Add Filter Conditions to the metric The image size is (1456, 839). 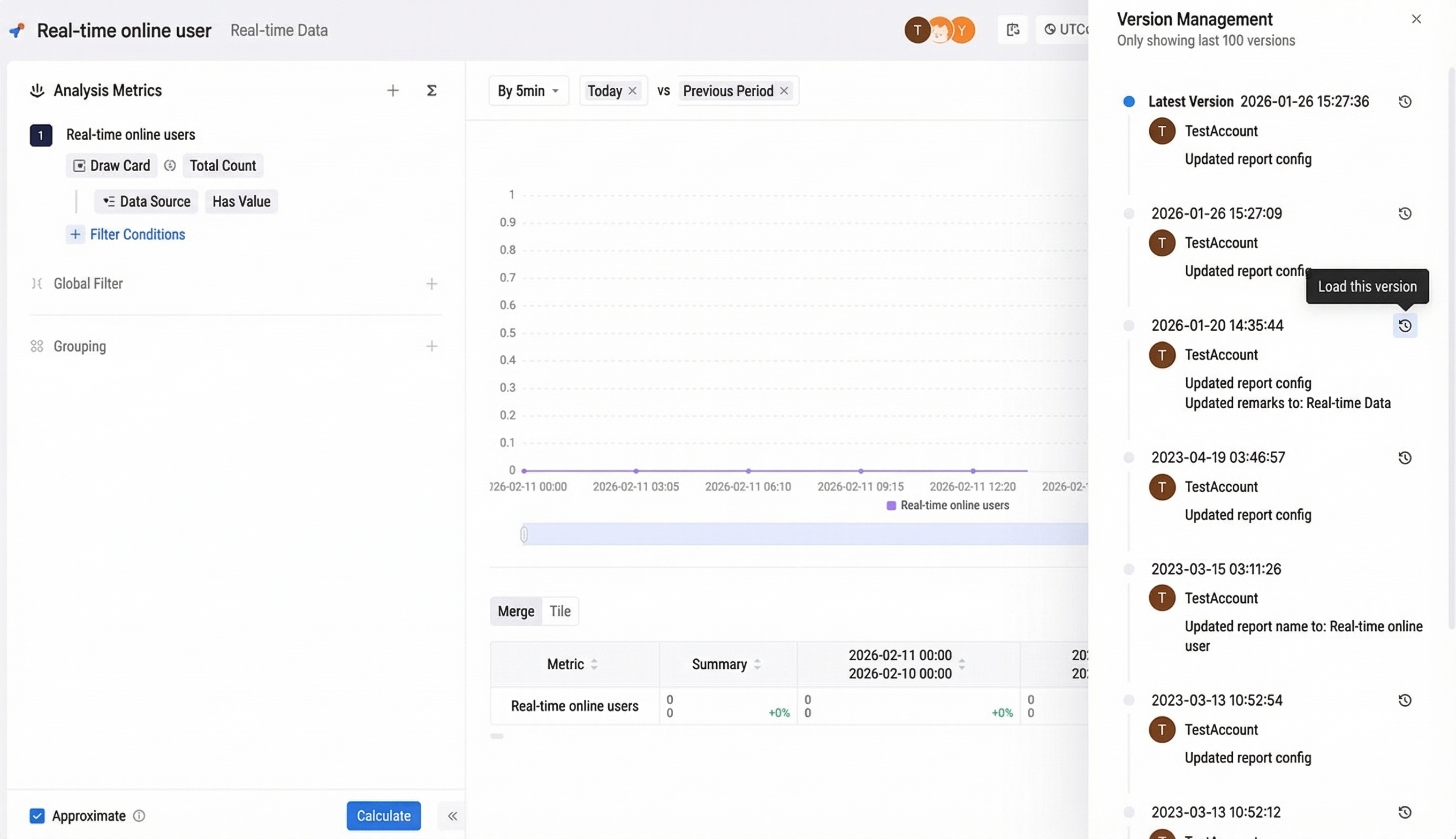point(126,234)
